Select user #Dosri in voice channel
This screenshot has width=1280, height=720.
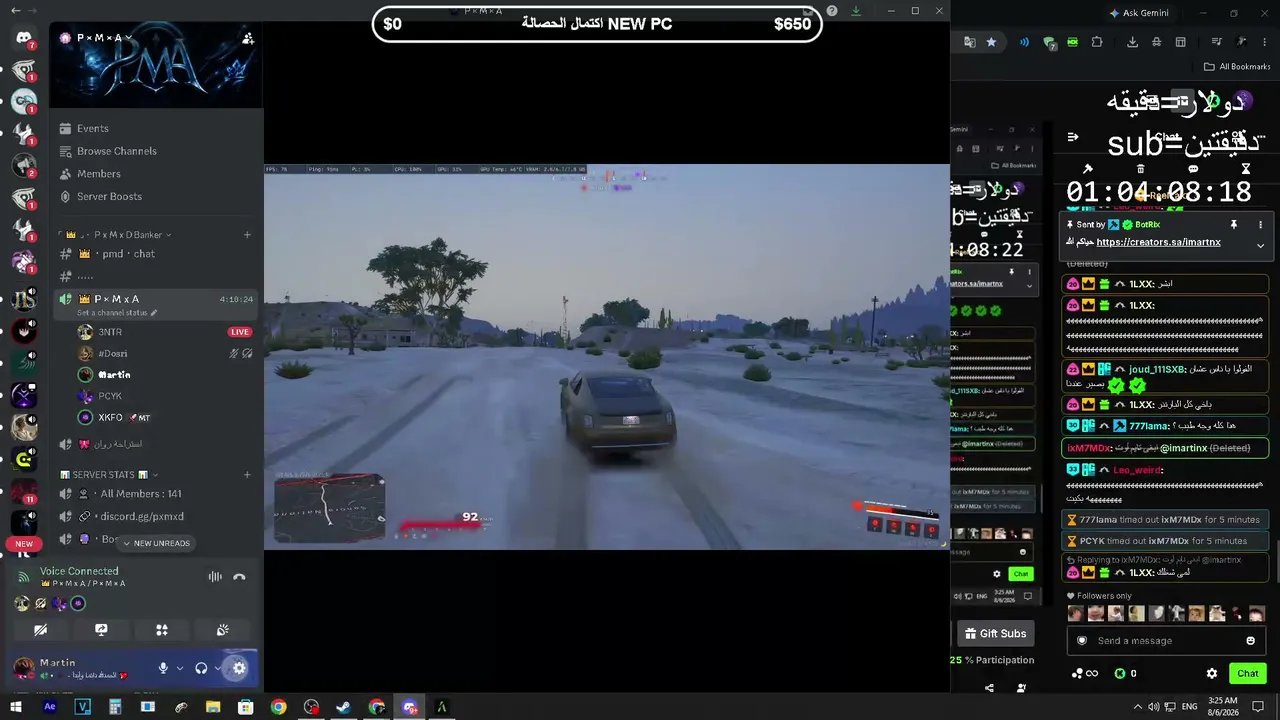(166, 354)
